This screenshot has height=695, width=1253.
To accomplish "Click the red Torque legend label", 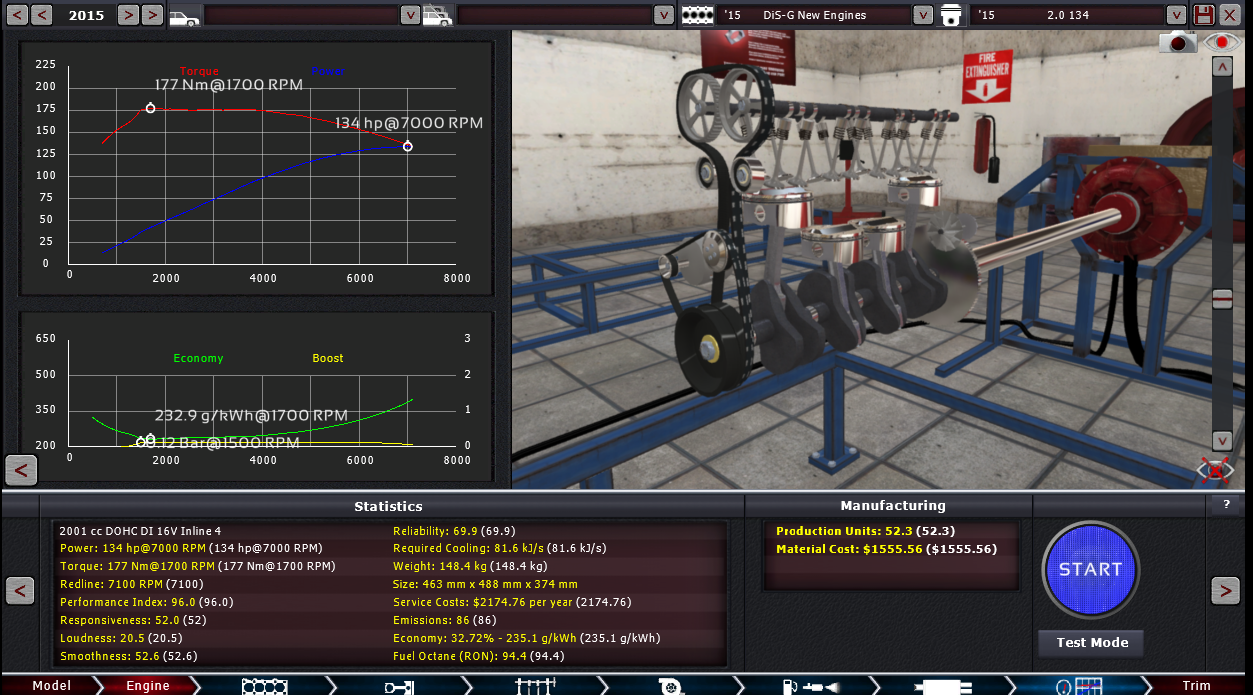I will [x=199, y=72].
